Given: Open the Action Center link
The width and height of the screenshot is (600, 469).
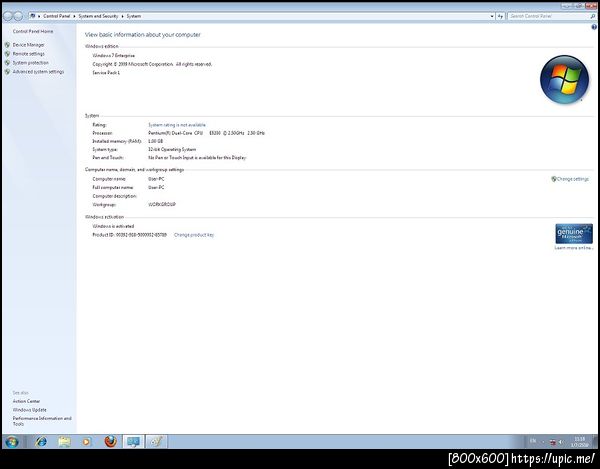Looking at the screenshot, I should (x=26, y=401).
